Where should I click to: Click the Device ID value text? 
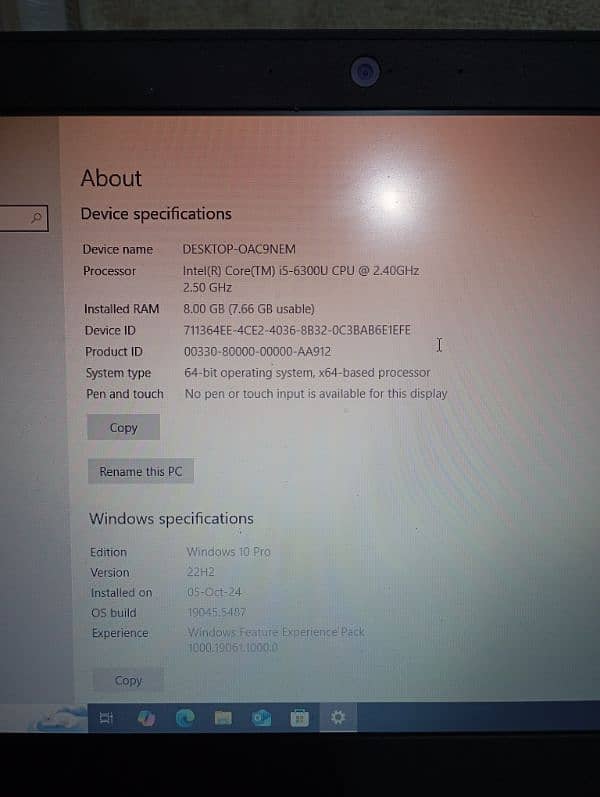(x=297, y=330)
